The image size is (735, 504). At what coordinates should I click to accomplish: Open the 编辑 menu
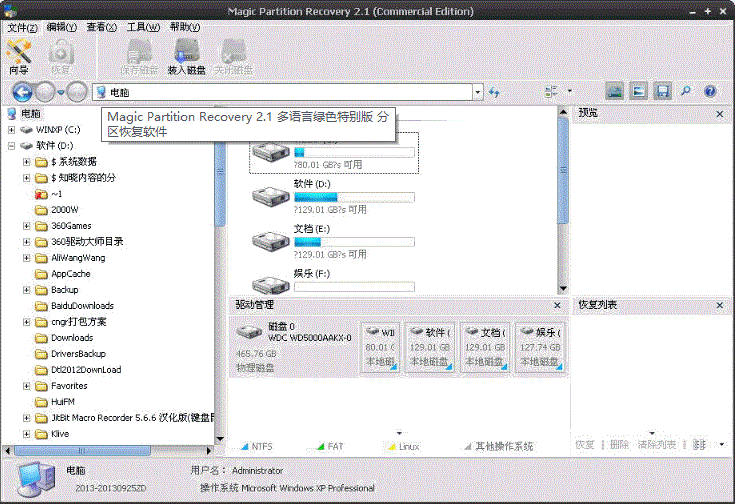click(61, 27)
